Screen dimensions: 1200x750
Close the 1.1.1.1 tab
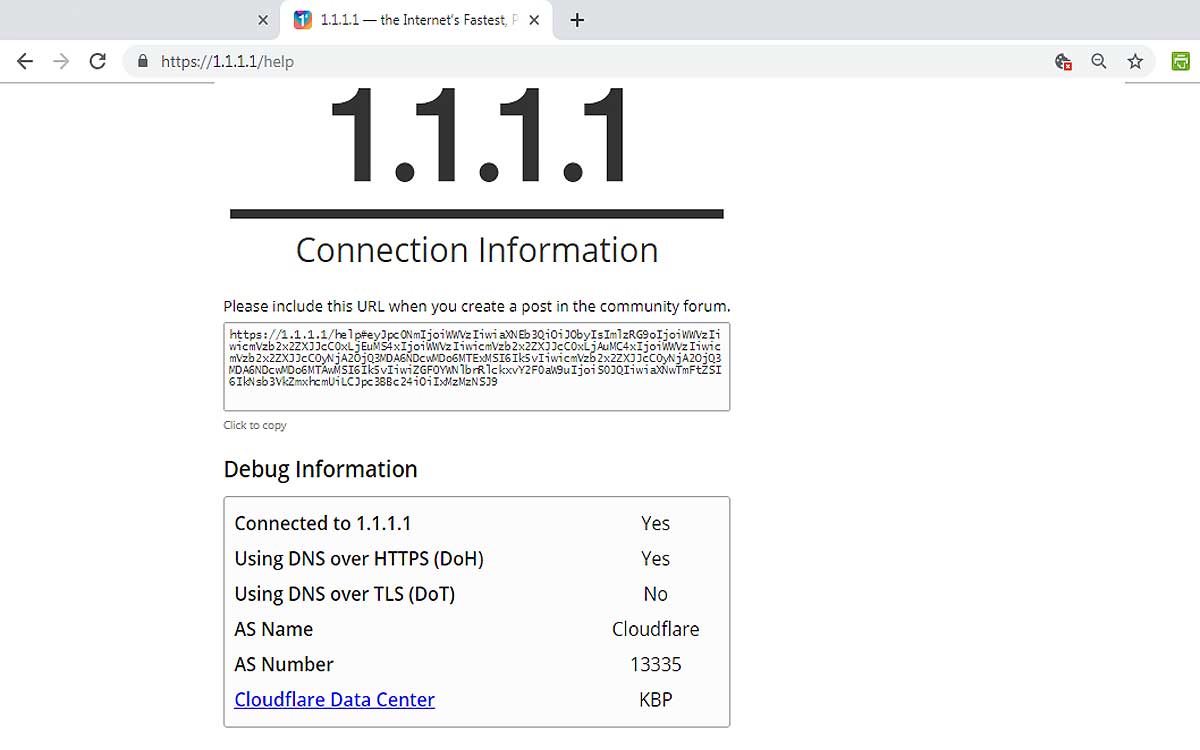(535, 20)
